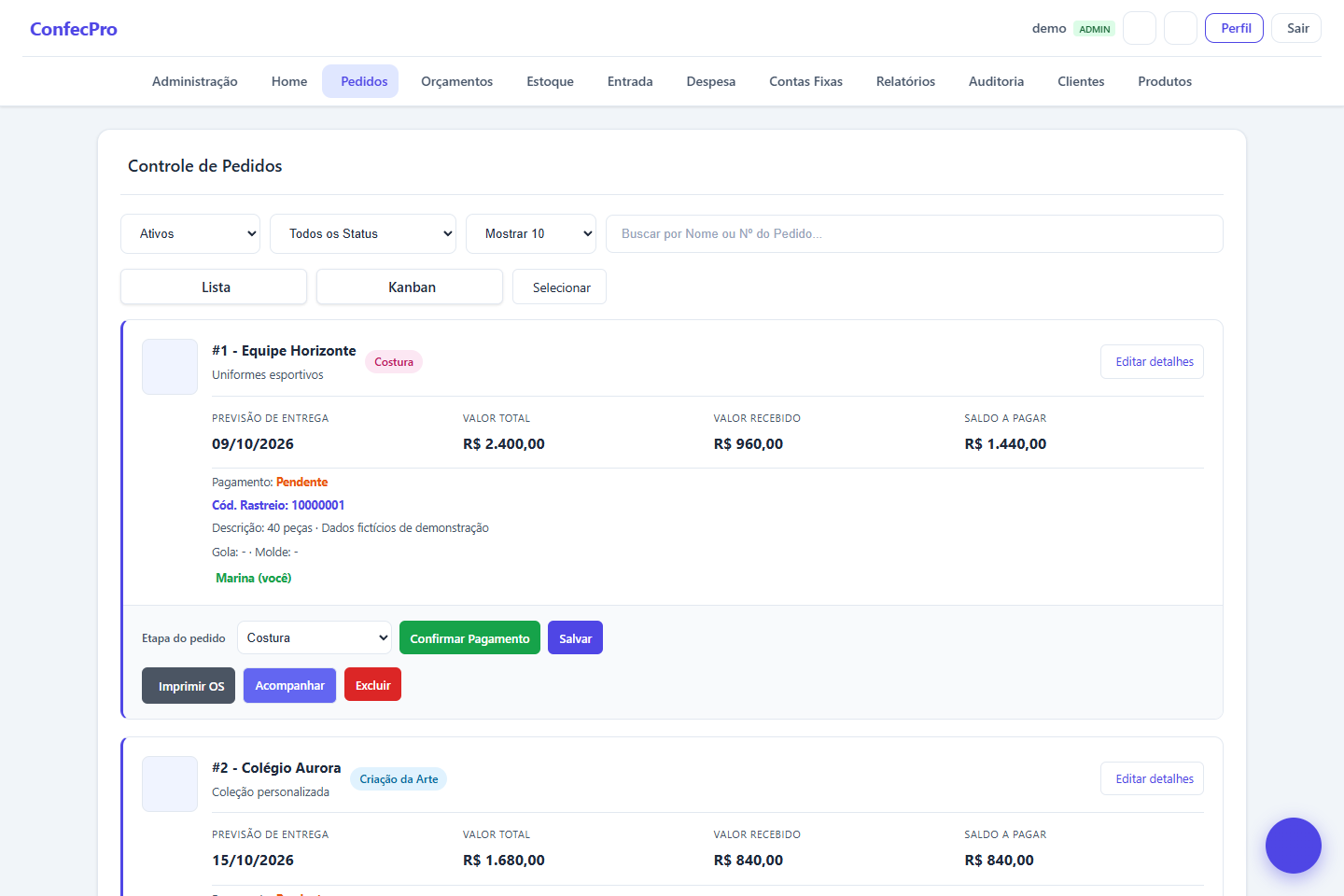Edit details of order #2 Colégio Aurora
This screenshot has height=896, width=1344.
tap(1153, 778)
